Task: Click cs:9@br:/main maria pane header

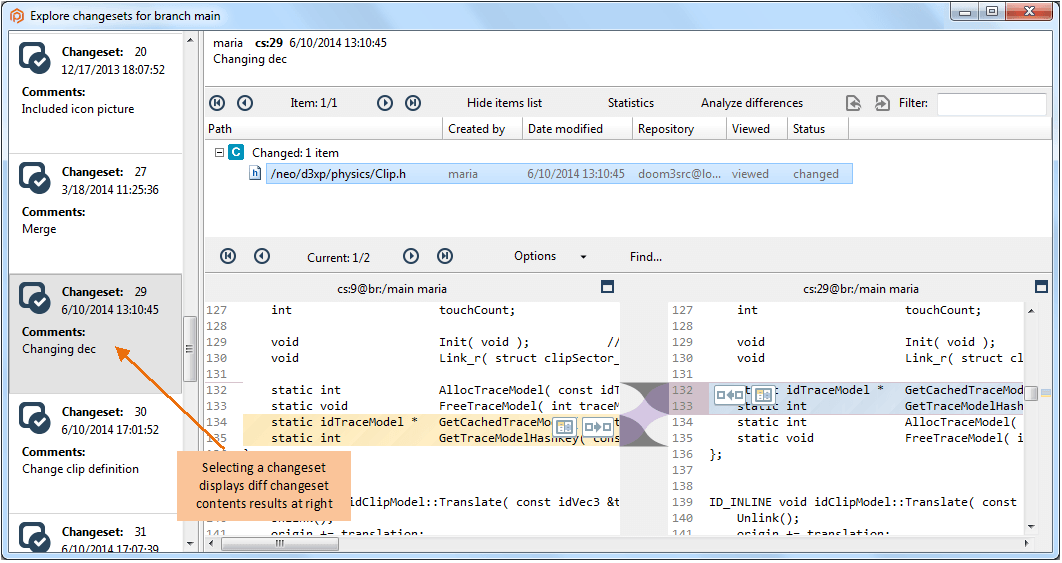Action: pyautogui.click(x=392, y=289)
